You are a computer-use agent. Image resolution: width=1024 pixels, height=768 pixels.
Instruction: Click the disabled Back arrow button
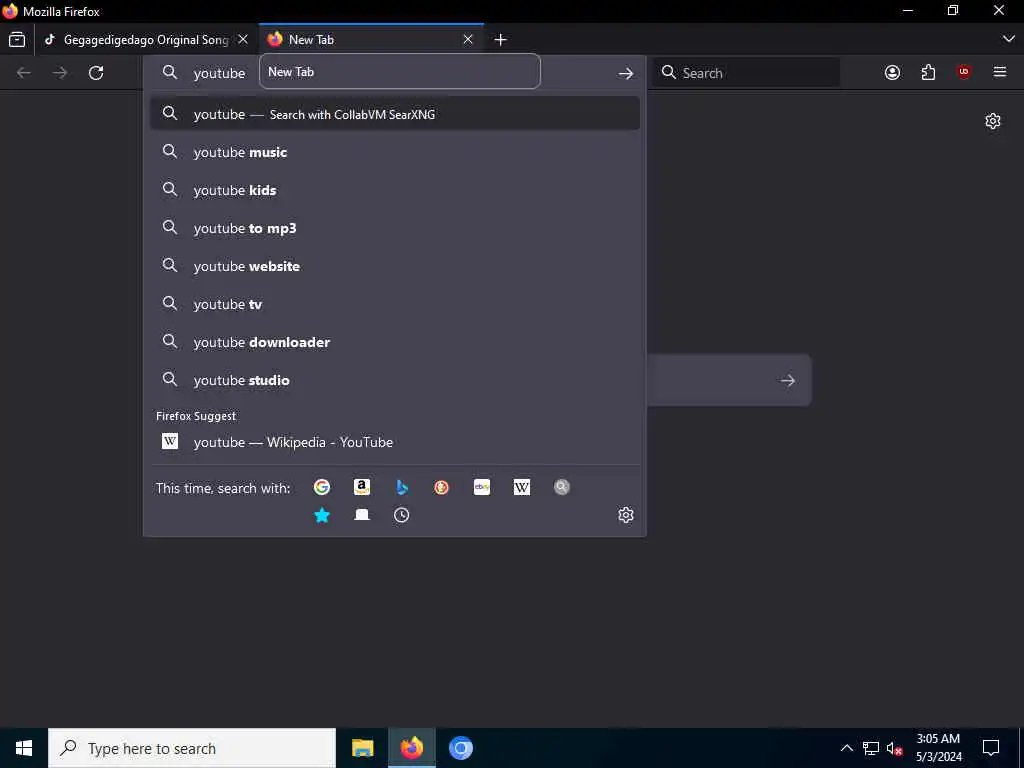click(24, 73)
